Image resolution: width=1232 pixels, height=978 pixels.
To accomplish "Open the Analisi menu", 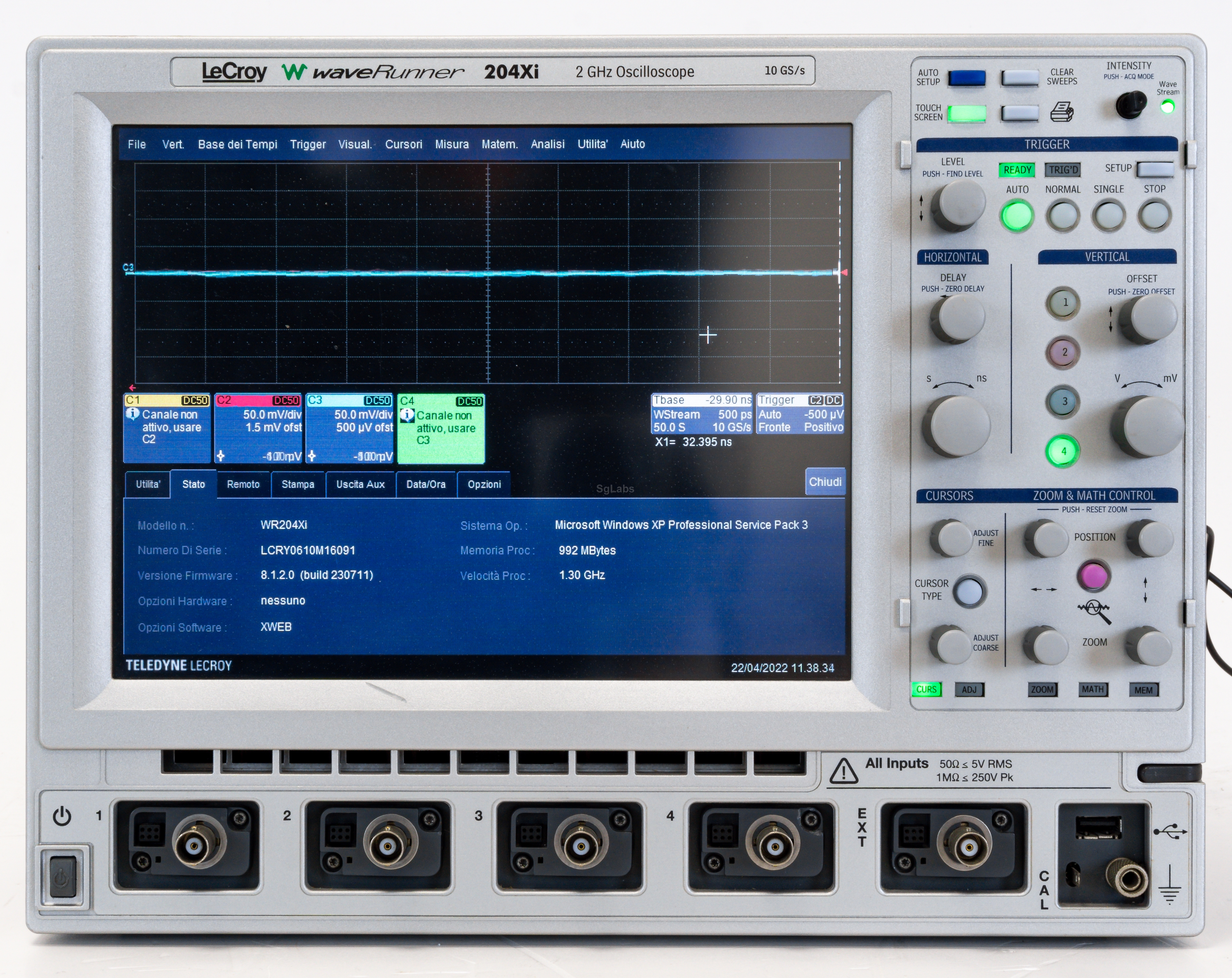I will (x=547, y=144).
